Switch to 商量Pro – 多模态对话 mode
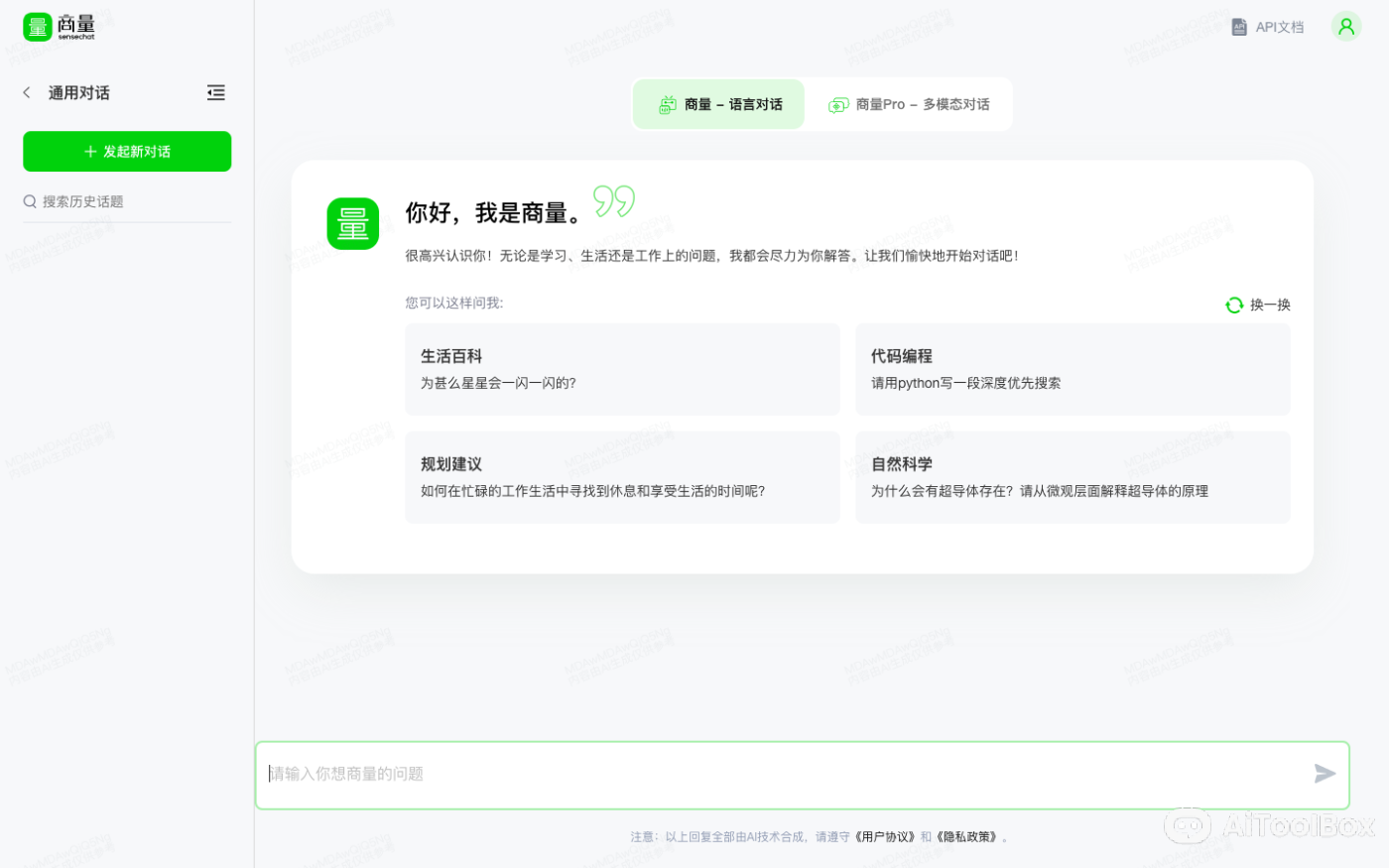 pos(909,103)
